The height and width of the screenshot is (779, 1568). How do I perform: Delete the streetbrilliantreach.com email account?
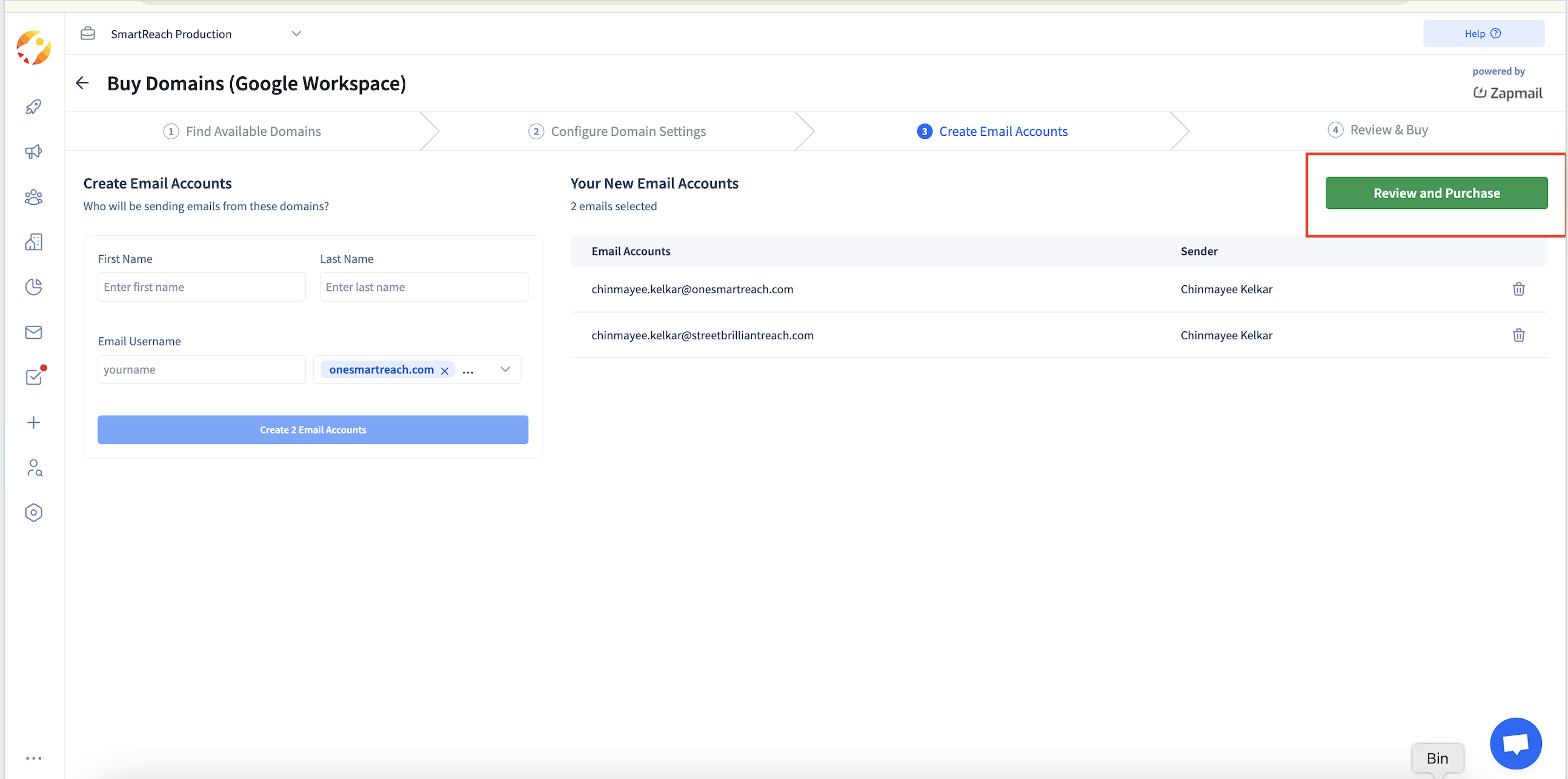1519,336
